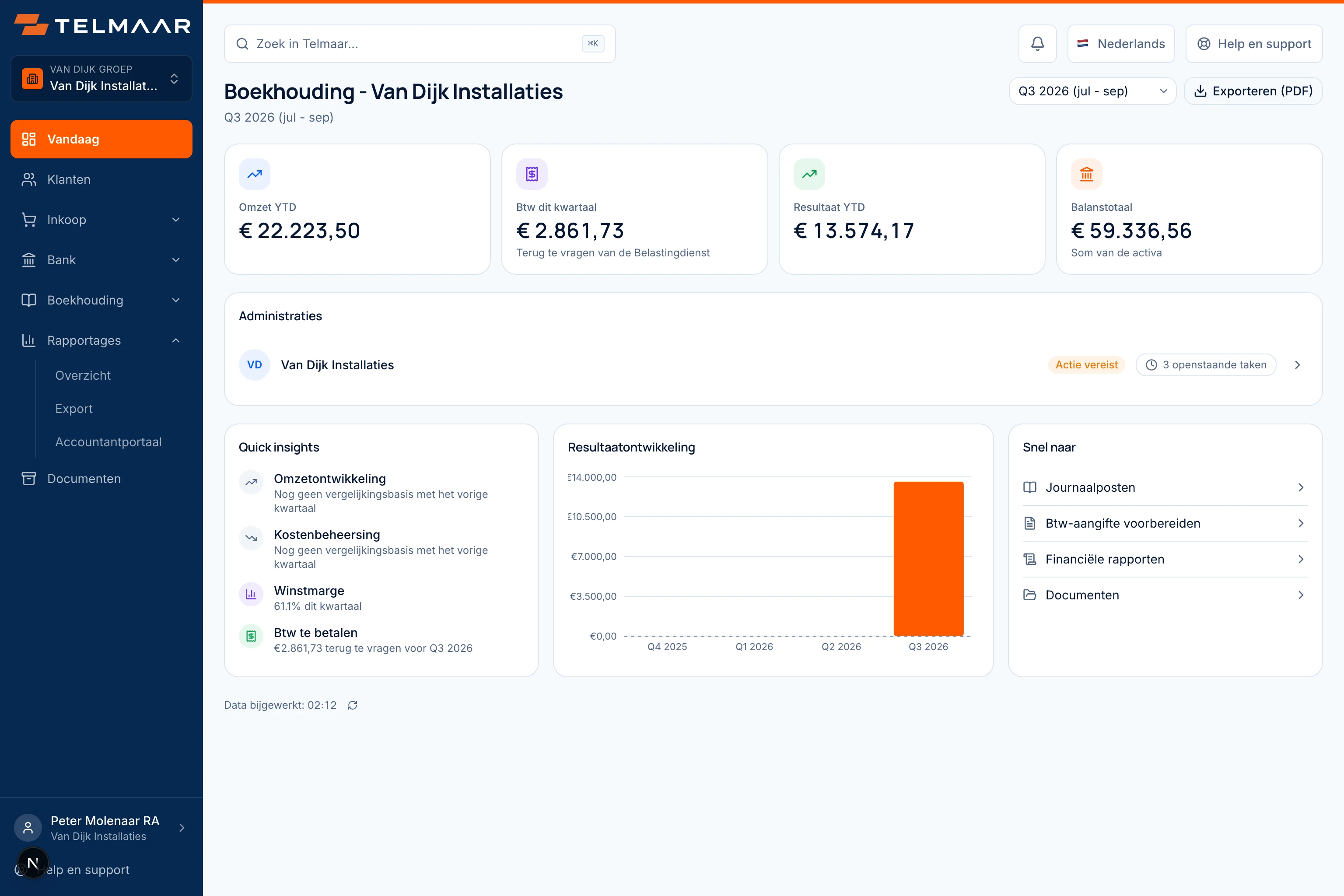
Task: Click the Omzetontwikkeling insight icon
Action: tap(251, 482)
